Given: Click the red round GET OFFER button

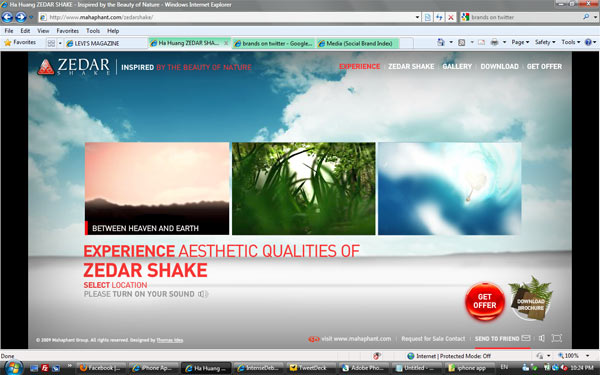Looking at the screenshot, I should point(485,301).
